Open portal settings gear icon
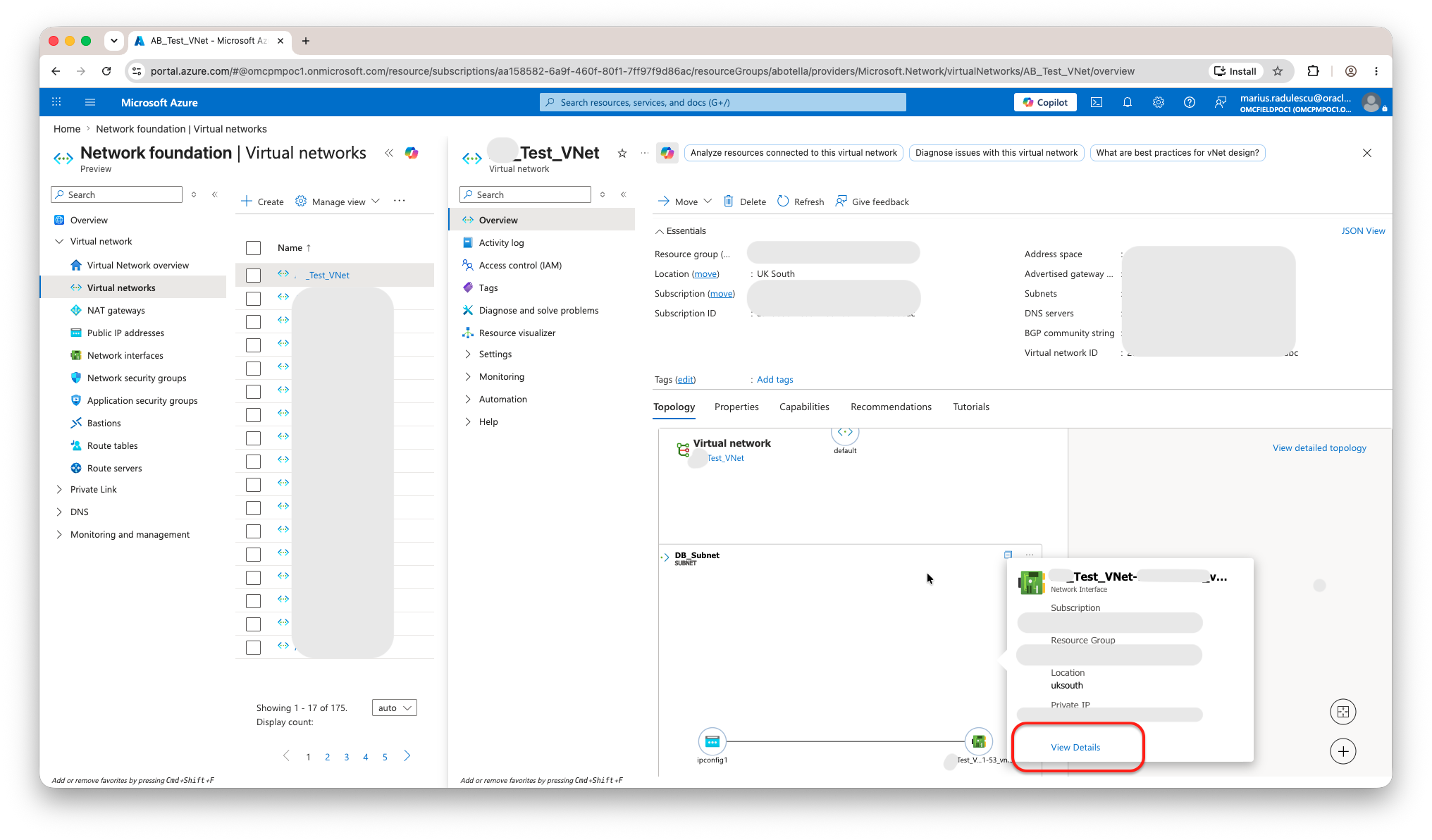The image size is (1432, 840). [x=1159, y=102]
